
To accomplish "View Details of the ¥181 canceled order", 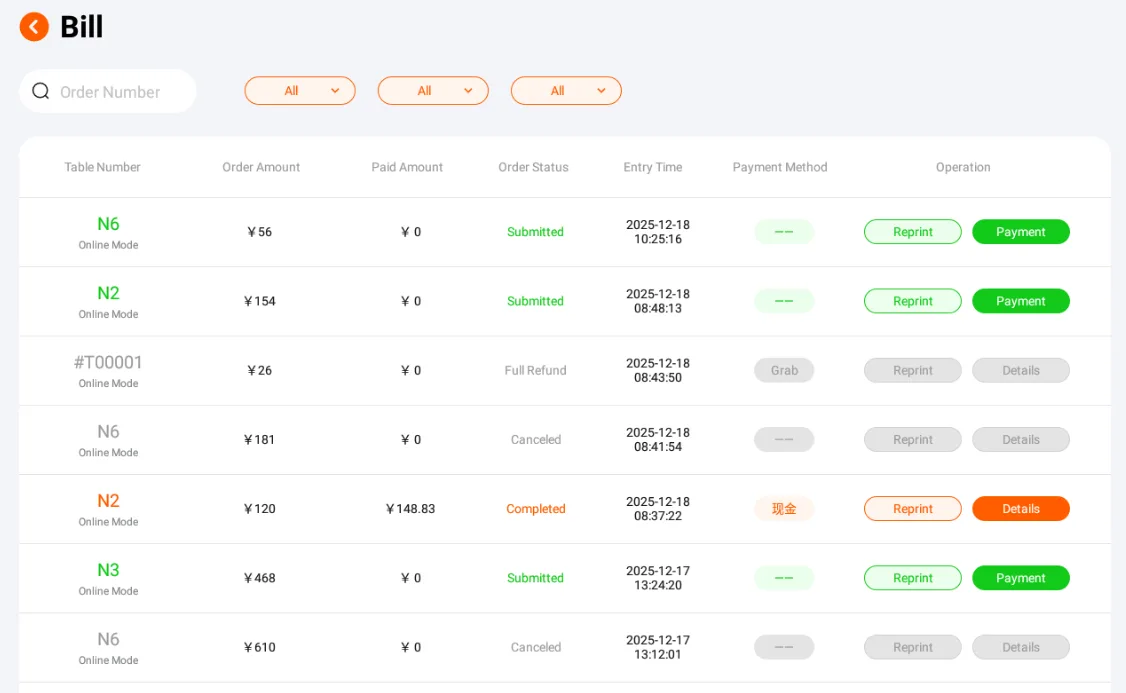I will pos(1020,439).
